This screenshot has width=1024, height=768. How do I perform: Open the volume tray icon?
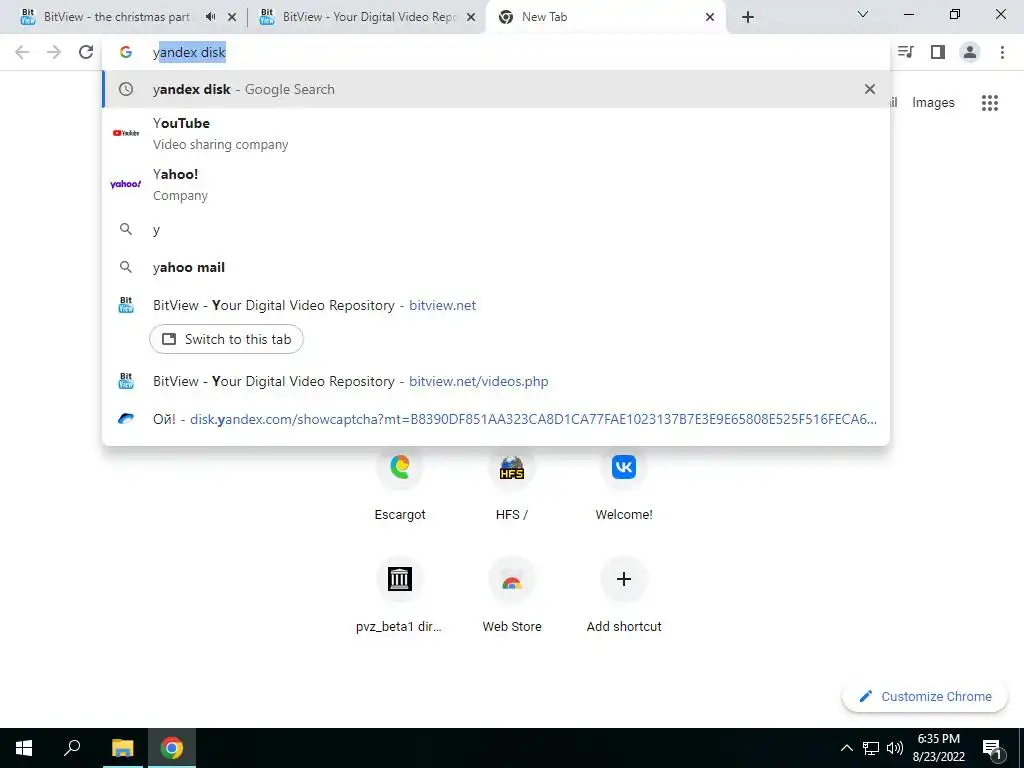[895, 748]
